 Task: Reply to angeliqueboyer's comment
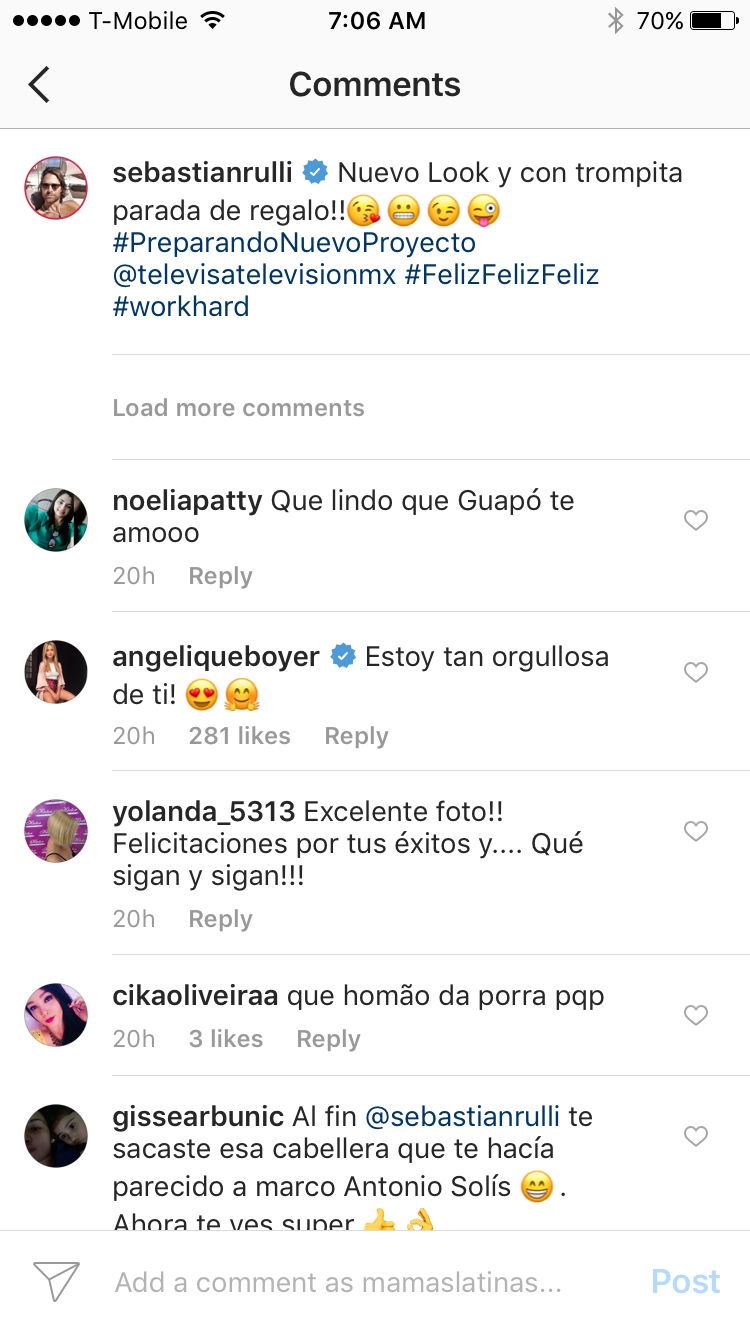pyautogui.click(x=356, y=736)
